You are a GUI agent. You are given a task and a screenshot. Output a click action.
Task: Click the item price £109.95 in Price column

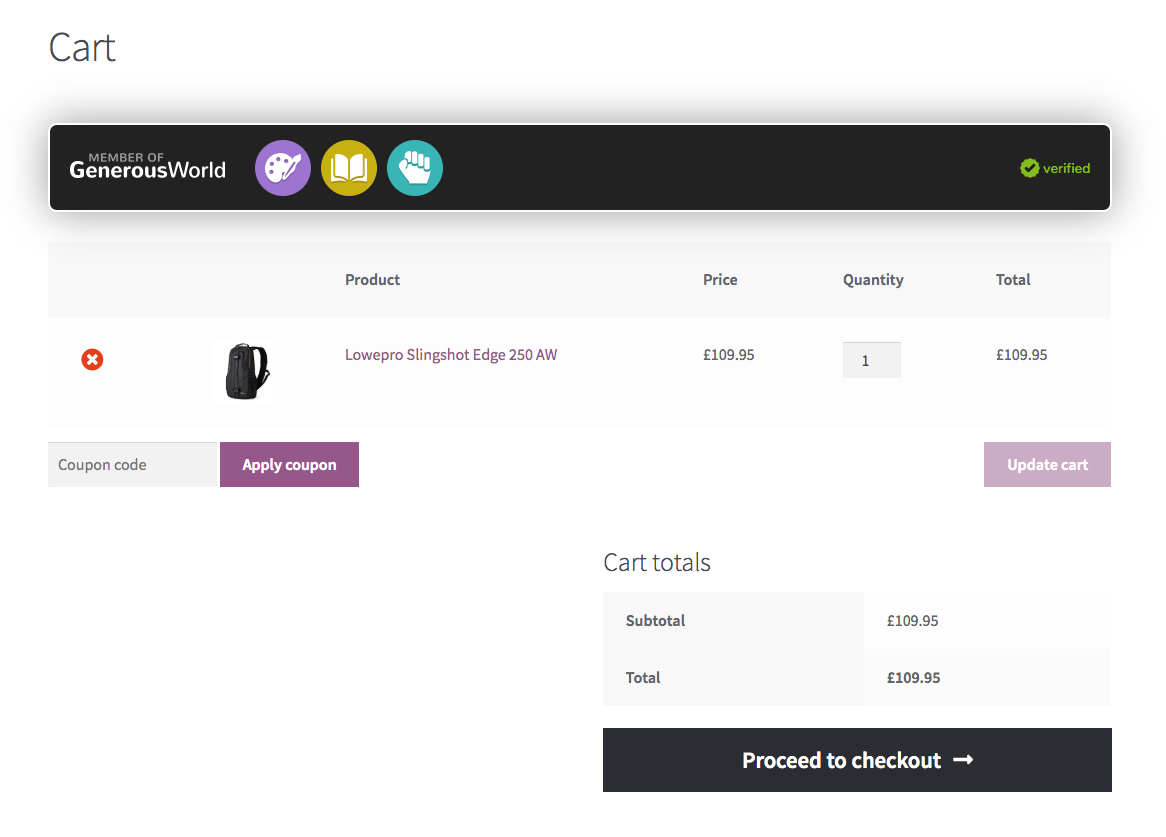729,355
